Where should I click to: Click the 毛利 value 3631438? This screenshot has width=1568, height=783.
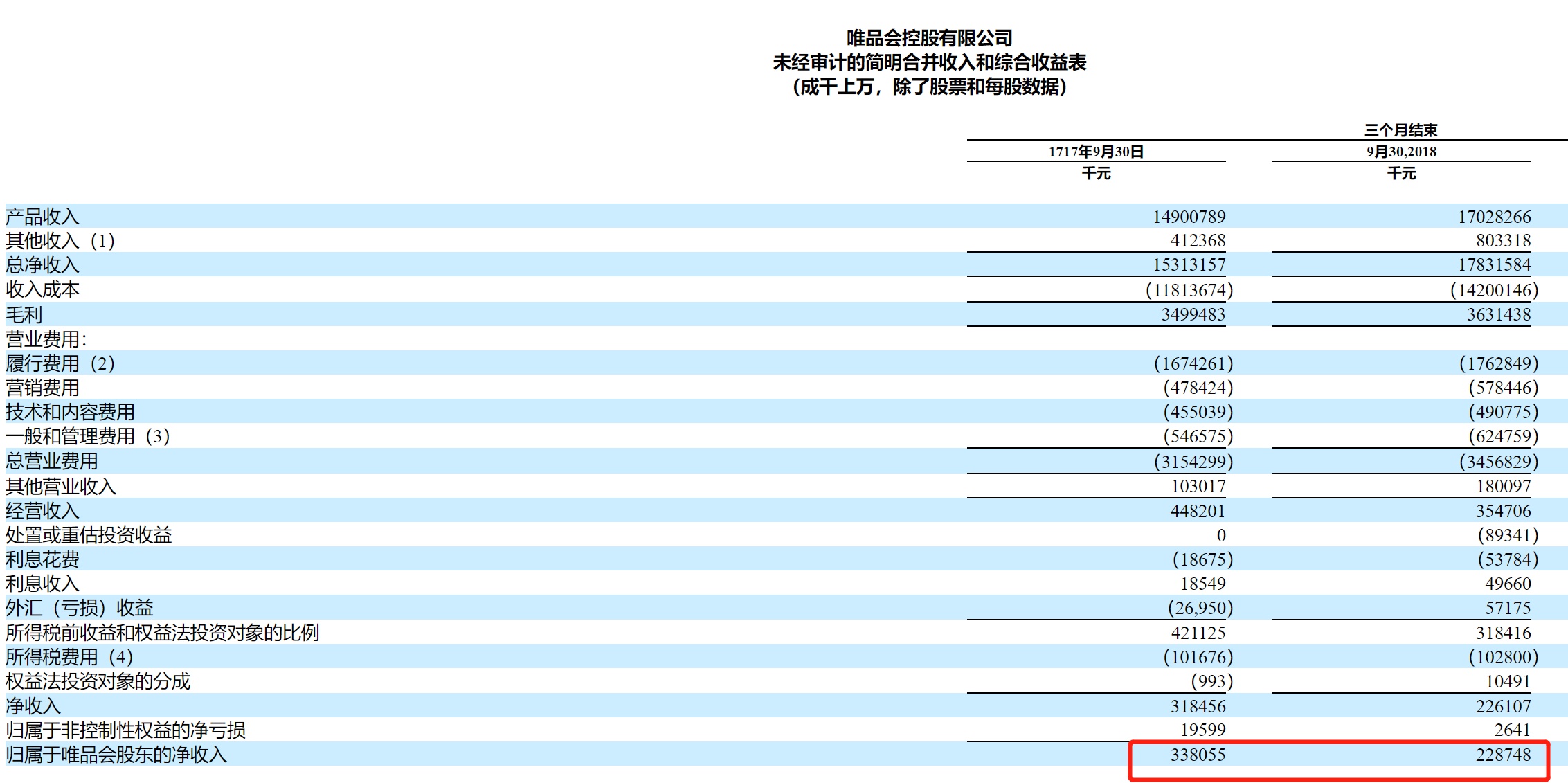1498,315
